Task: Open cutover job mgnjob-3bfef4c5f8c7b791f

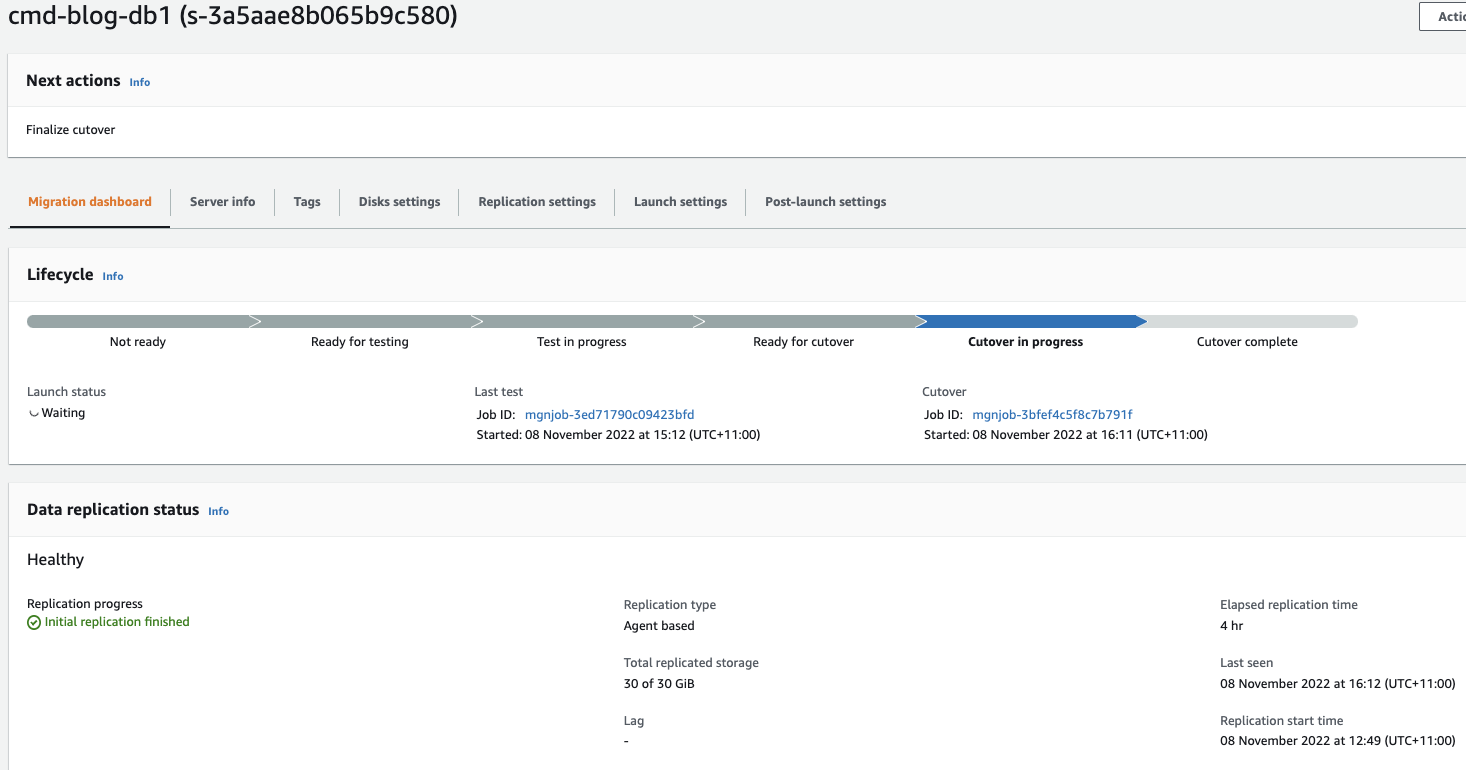Action: pos(1052,414)
